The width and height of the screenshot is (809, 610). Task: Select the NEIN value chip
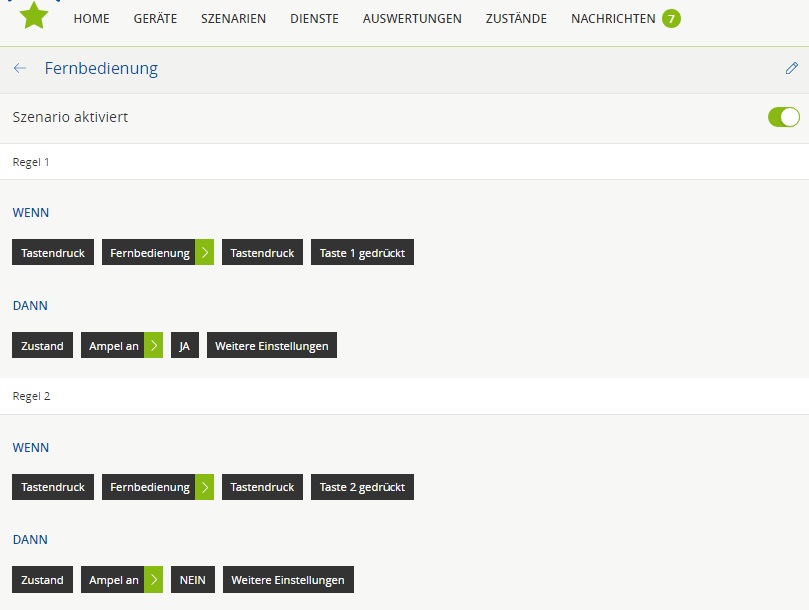pyautogui.click(x=193, y=580)
